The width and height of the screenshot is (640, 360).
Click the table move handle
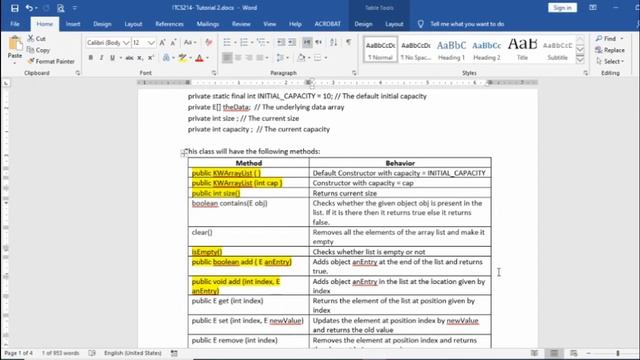184,152
